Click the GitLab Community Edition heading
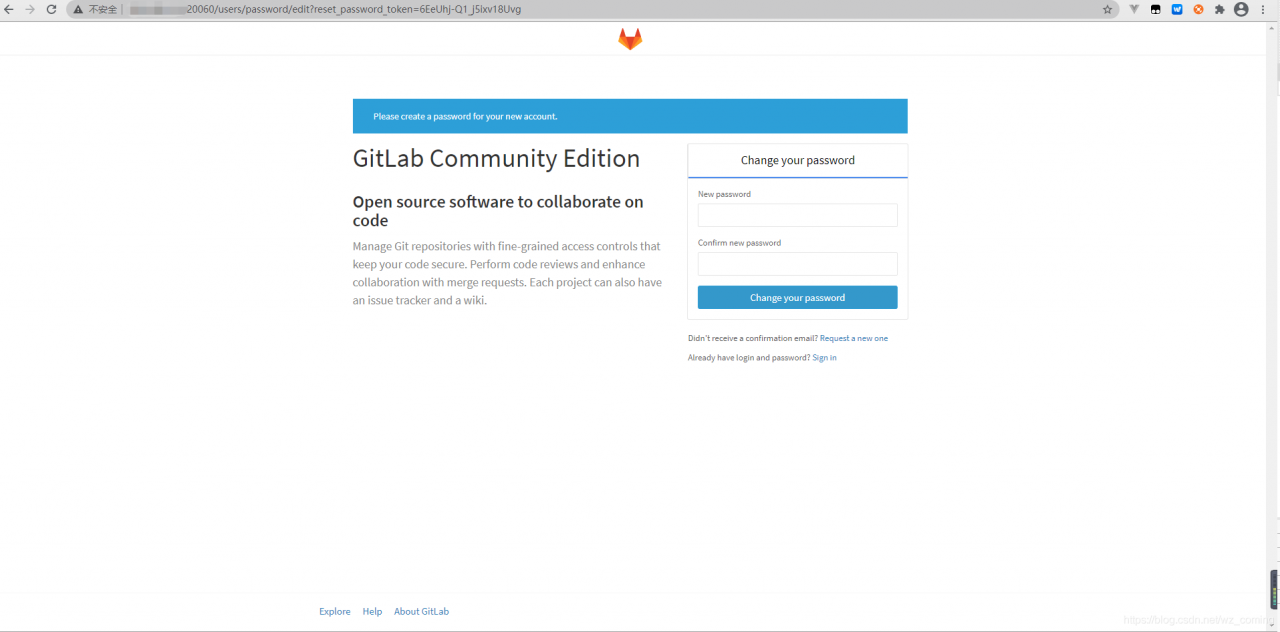The image size is (1280, 632). (x=496, y=159)
